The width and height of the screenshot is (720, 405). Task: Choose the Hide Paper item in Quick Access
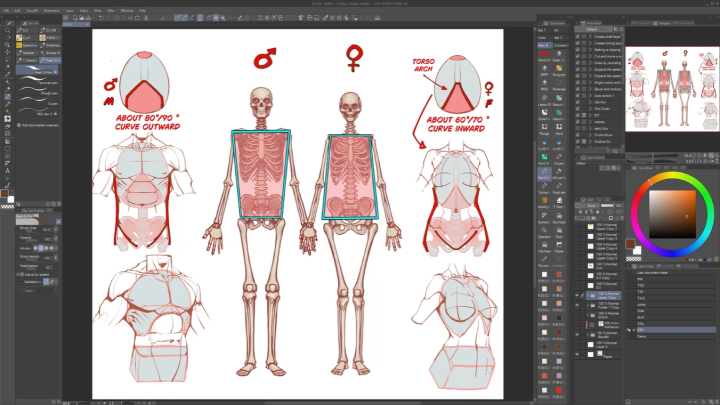coord(544,247)
